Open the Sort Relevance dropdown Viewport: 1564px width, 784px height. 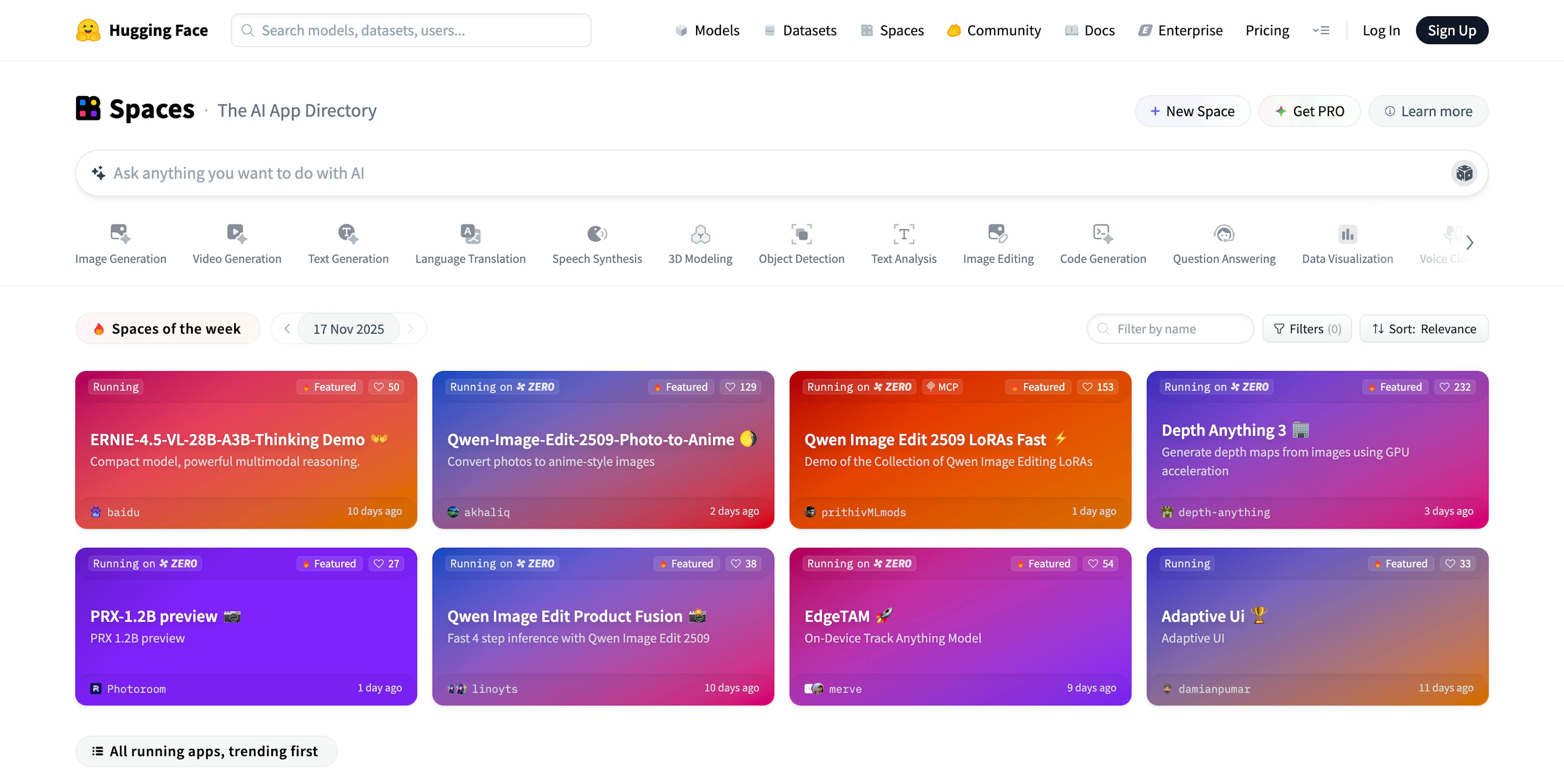coord(1424,329)
